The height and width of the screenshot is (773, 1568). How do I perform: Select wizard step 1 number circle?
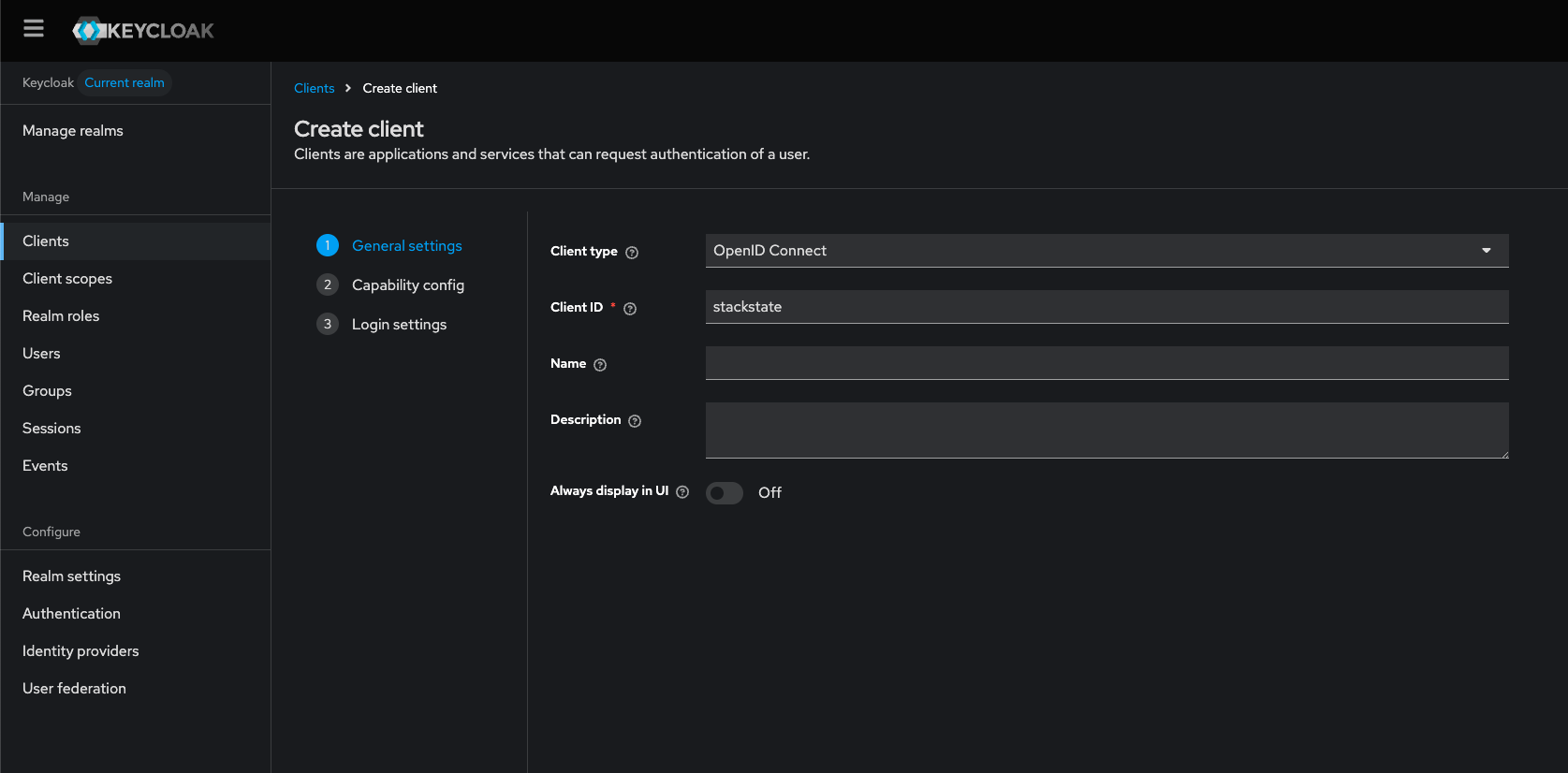click(328, 245)
